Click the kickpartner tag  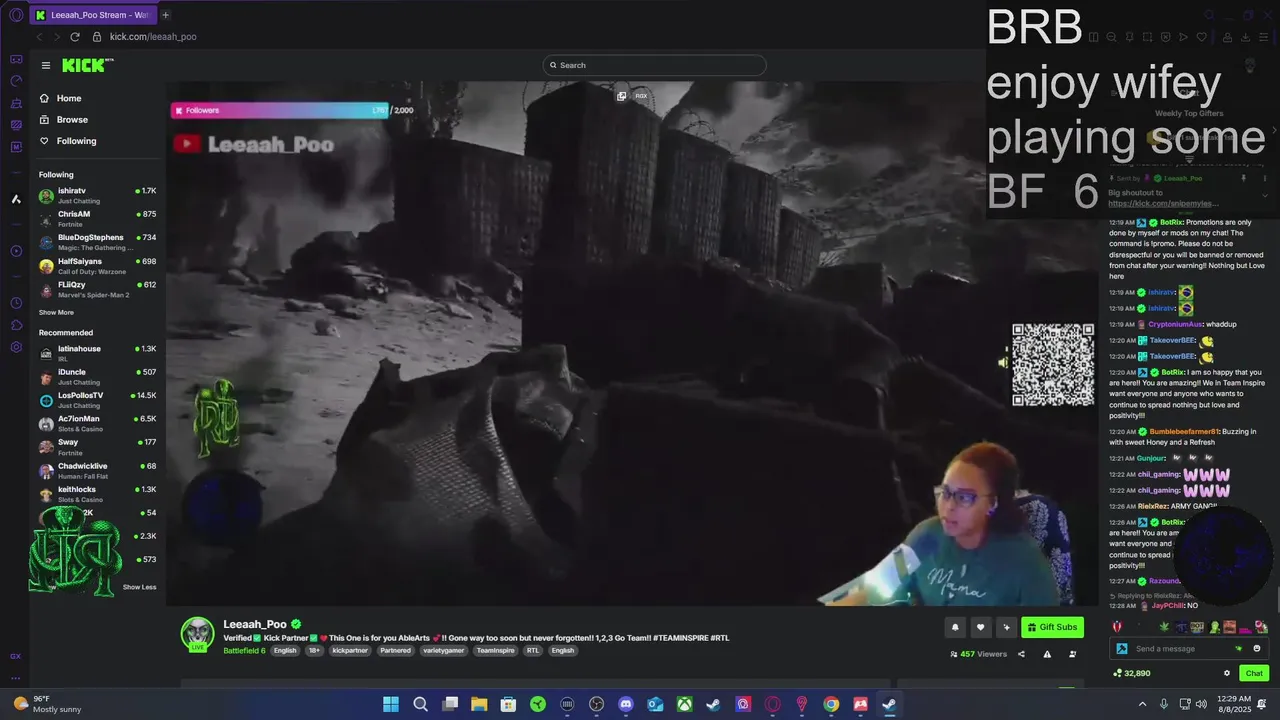point(350,650)
